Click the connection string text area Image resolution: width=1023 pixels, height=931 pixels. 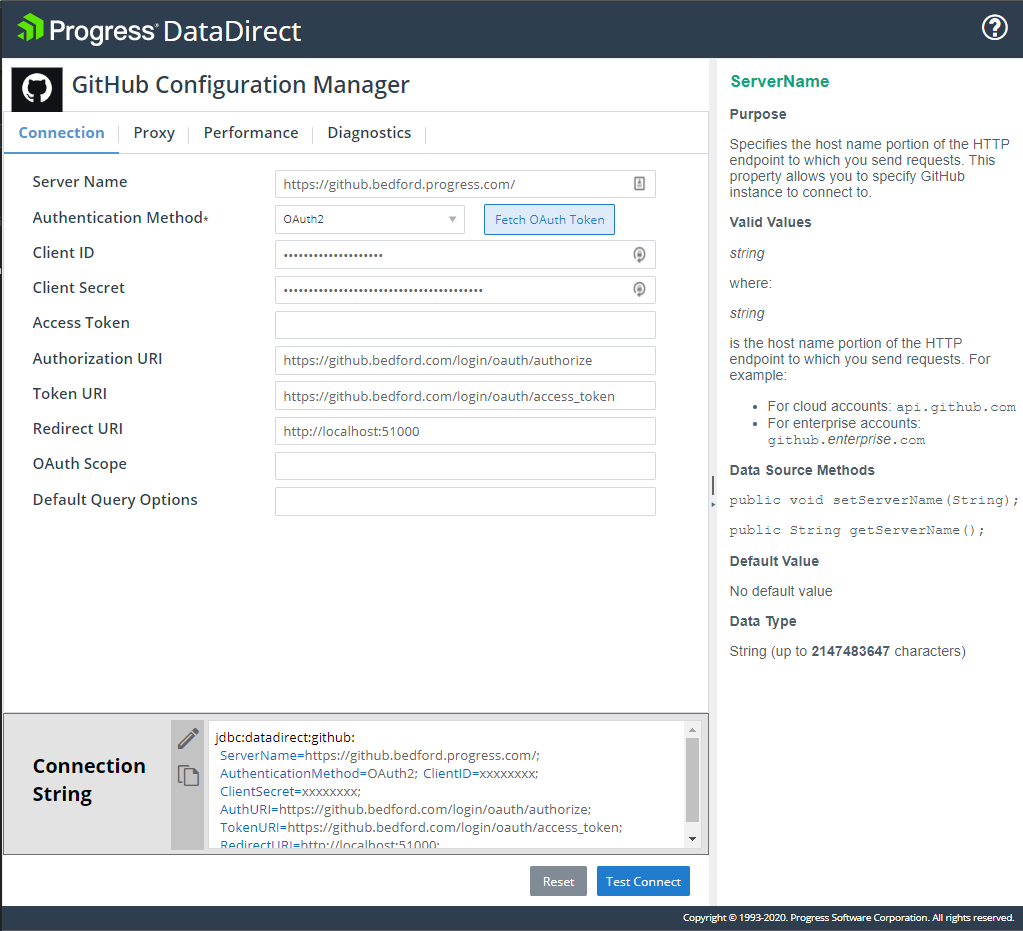446,785
